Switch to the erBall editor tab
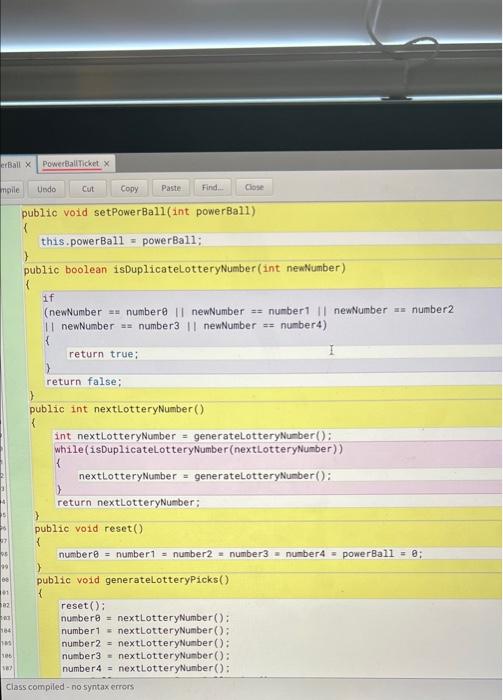Viewport: 503px width, 700px height. tap(10, 165)
